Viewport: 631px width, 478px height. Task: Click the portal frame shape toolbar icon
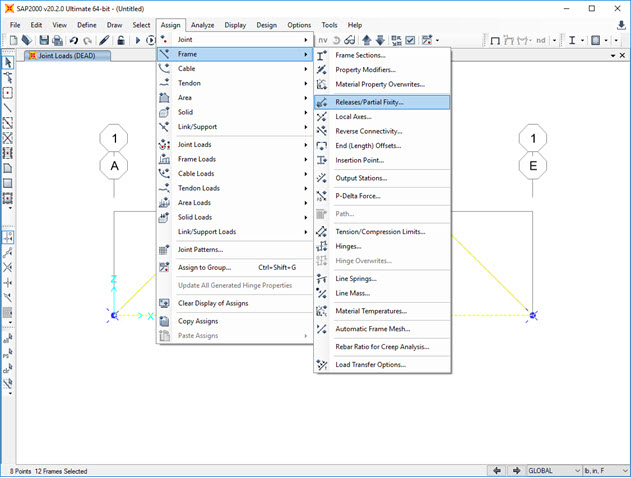pyautogui.click(x=495, y=40)
